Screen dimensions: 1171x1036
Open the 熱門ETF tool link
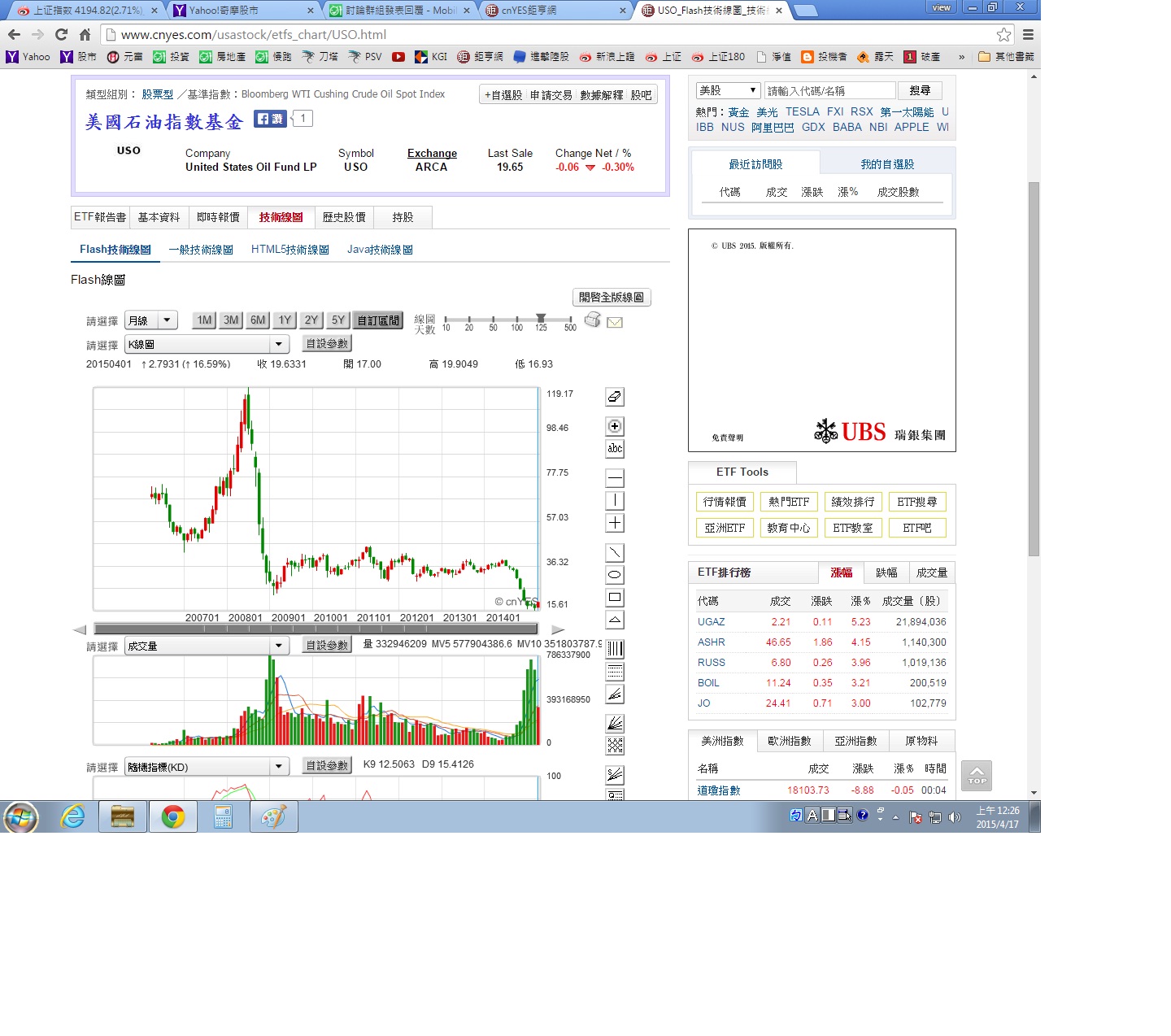tap(789, 502)
